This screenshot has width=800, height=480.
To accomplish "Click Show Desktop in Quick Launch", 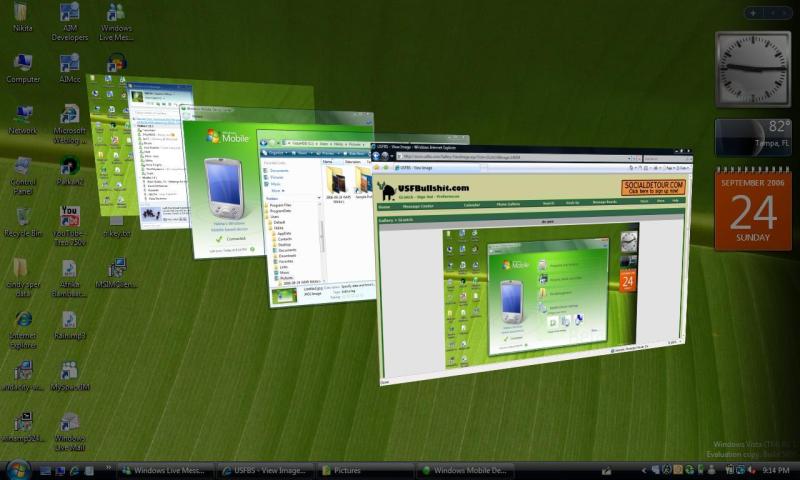I will 45,471.
